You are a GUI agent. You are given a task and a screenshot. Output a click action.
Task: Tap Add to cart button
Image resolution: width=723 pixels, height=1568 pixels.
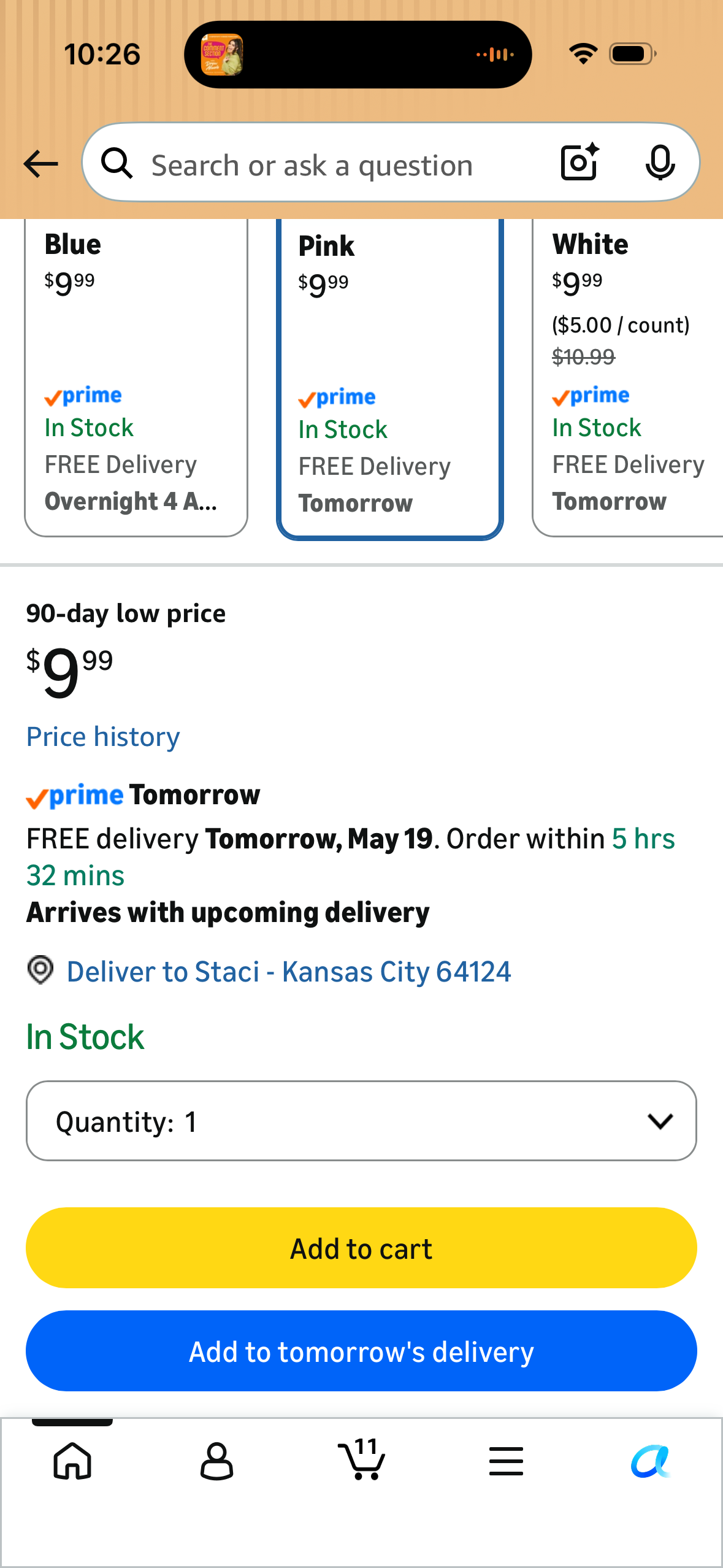click(361, 1248)
